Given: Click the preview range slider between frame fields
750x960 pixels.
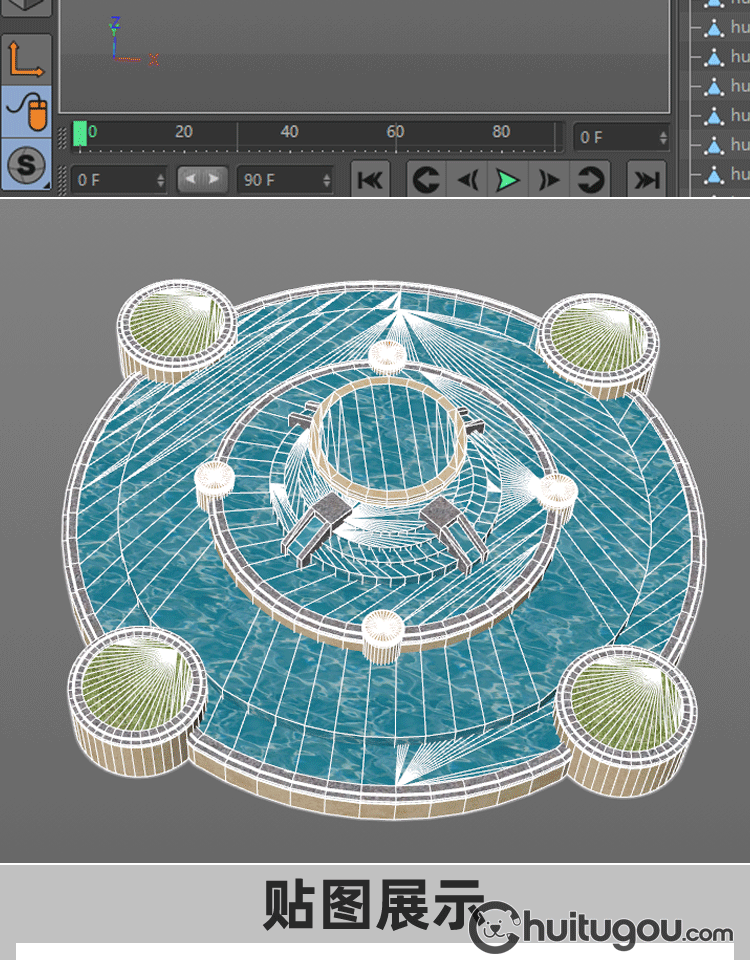Looking at the screenshot, I should click(203, 180).
